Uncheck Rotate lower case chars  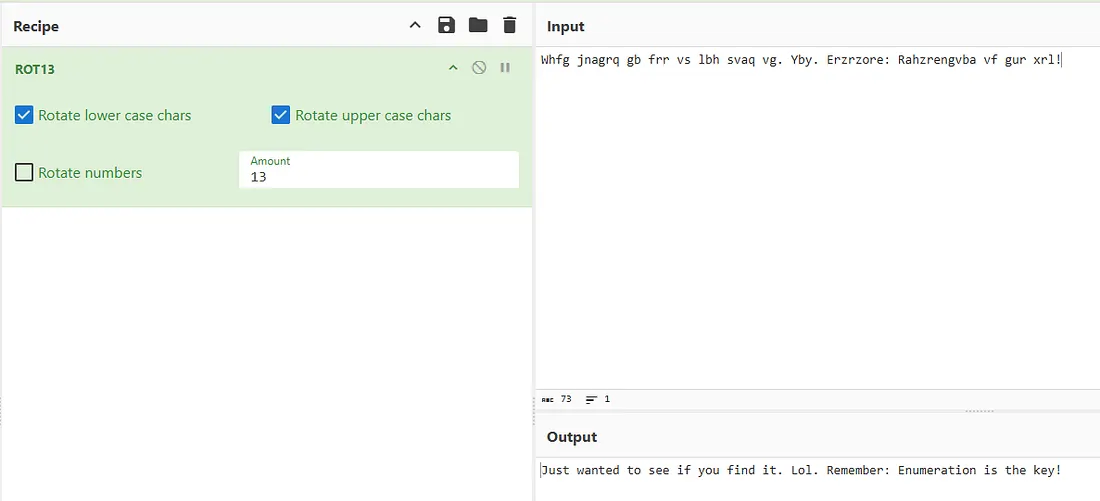click(x=25, y=115)
